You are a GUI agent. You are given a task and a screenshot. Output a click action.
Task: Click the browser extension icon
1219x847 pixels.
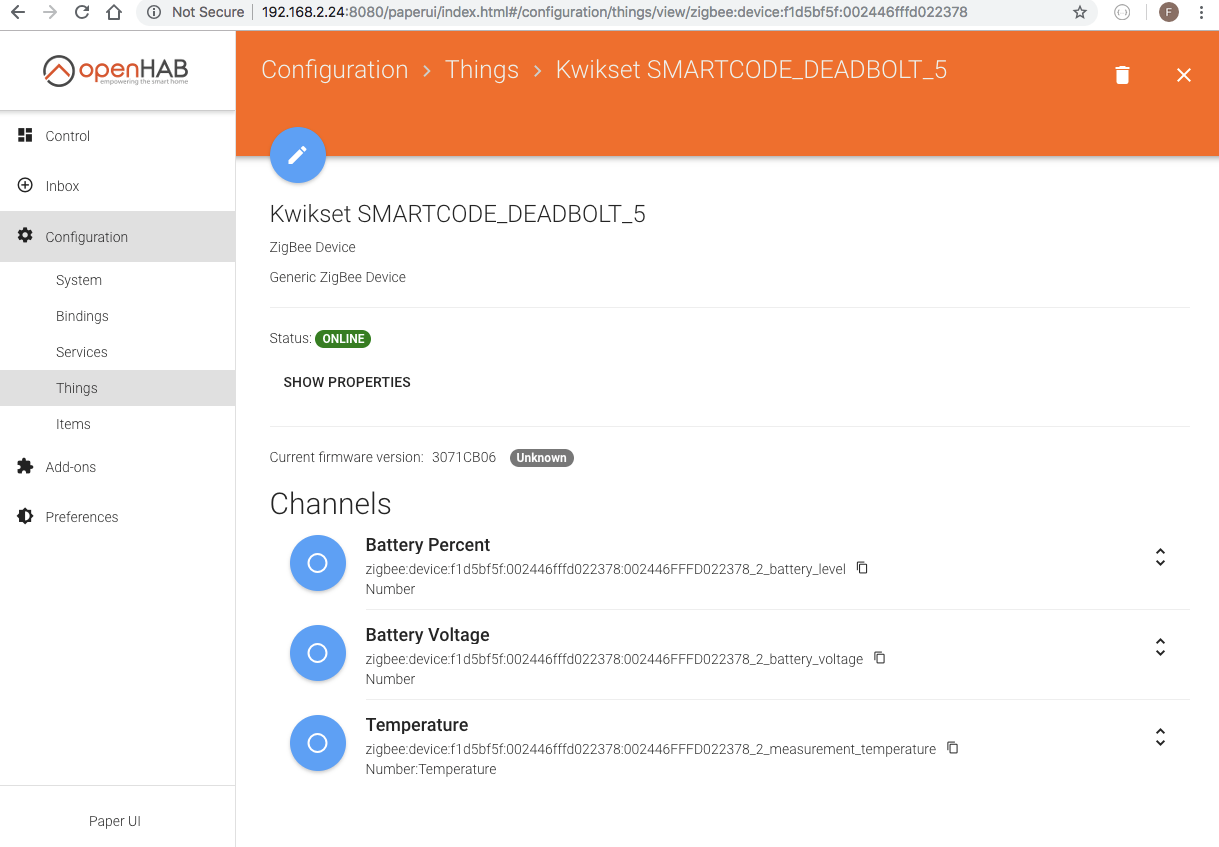(x=1122, y=12)
